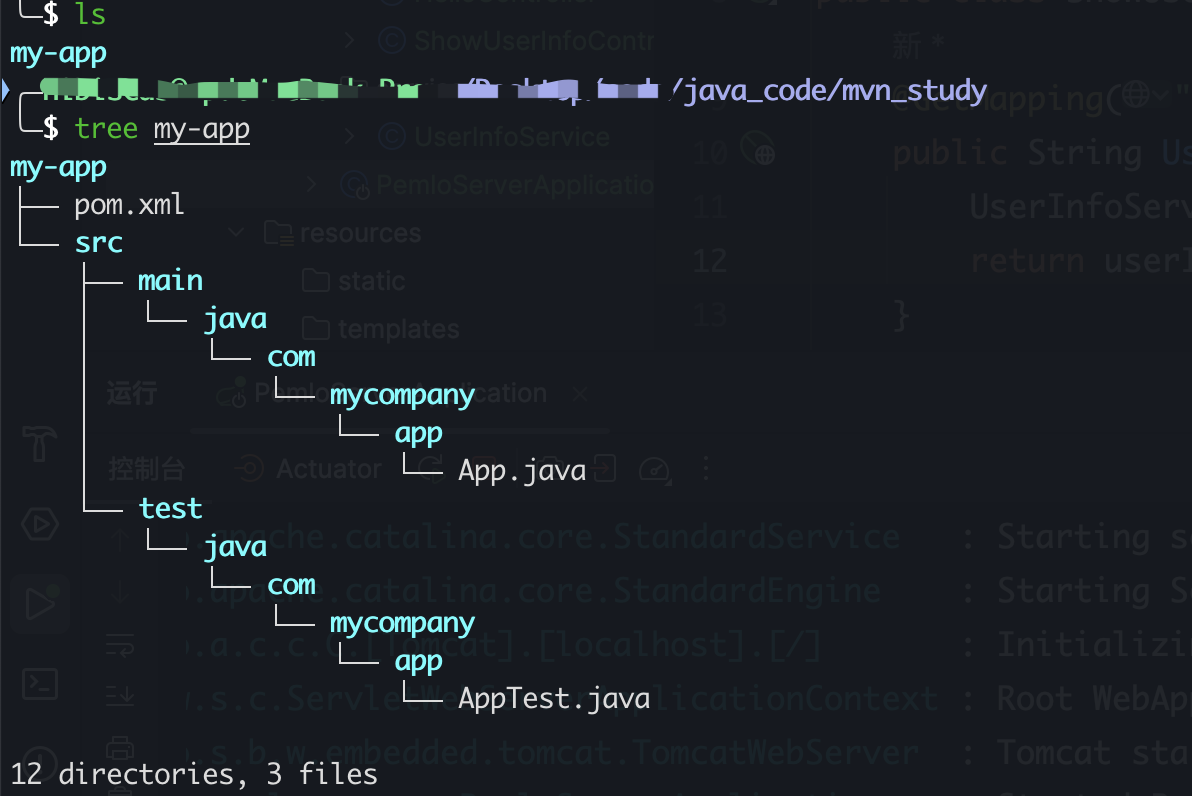Expand the ShowUserInfoController class node
Viewport: 1192px width, 796px height.
click(x=350, y=41)
